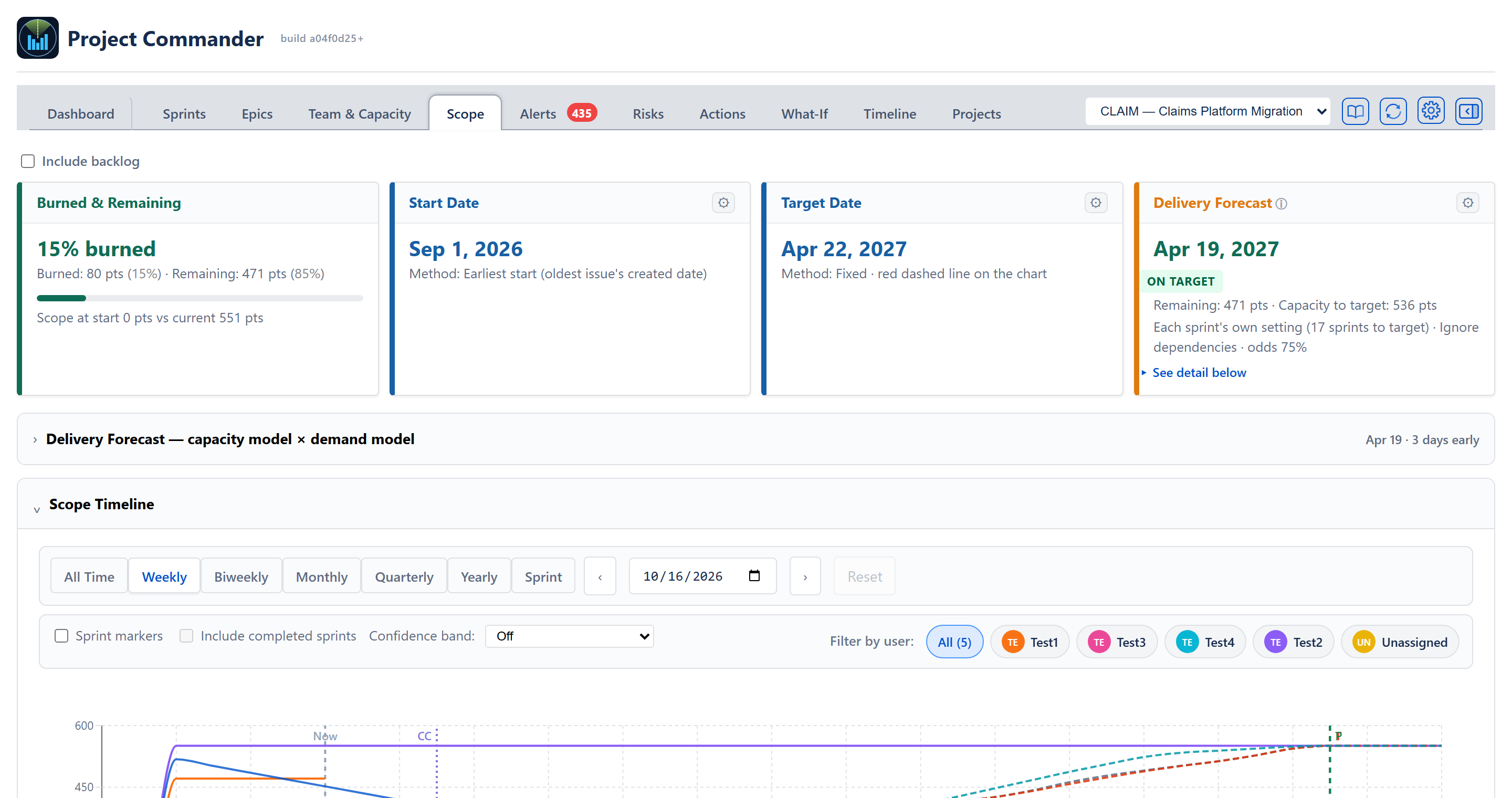The image size is (1512, 798).
Task: Enable Include backlog checkbox
Action: pos(28,161)
